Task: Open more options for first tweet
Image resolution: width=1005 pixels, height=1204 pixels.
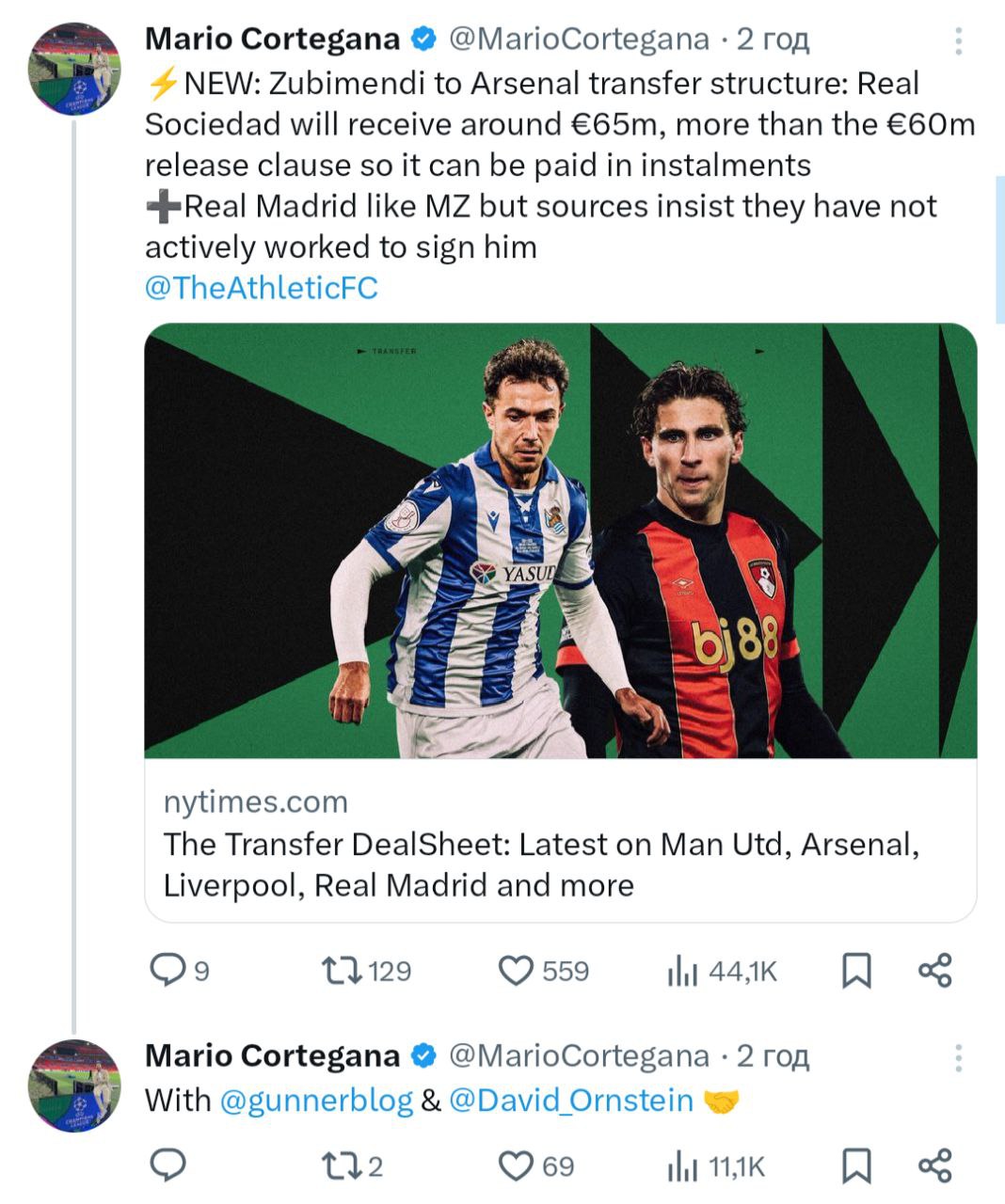Action: pos(958,40)
